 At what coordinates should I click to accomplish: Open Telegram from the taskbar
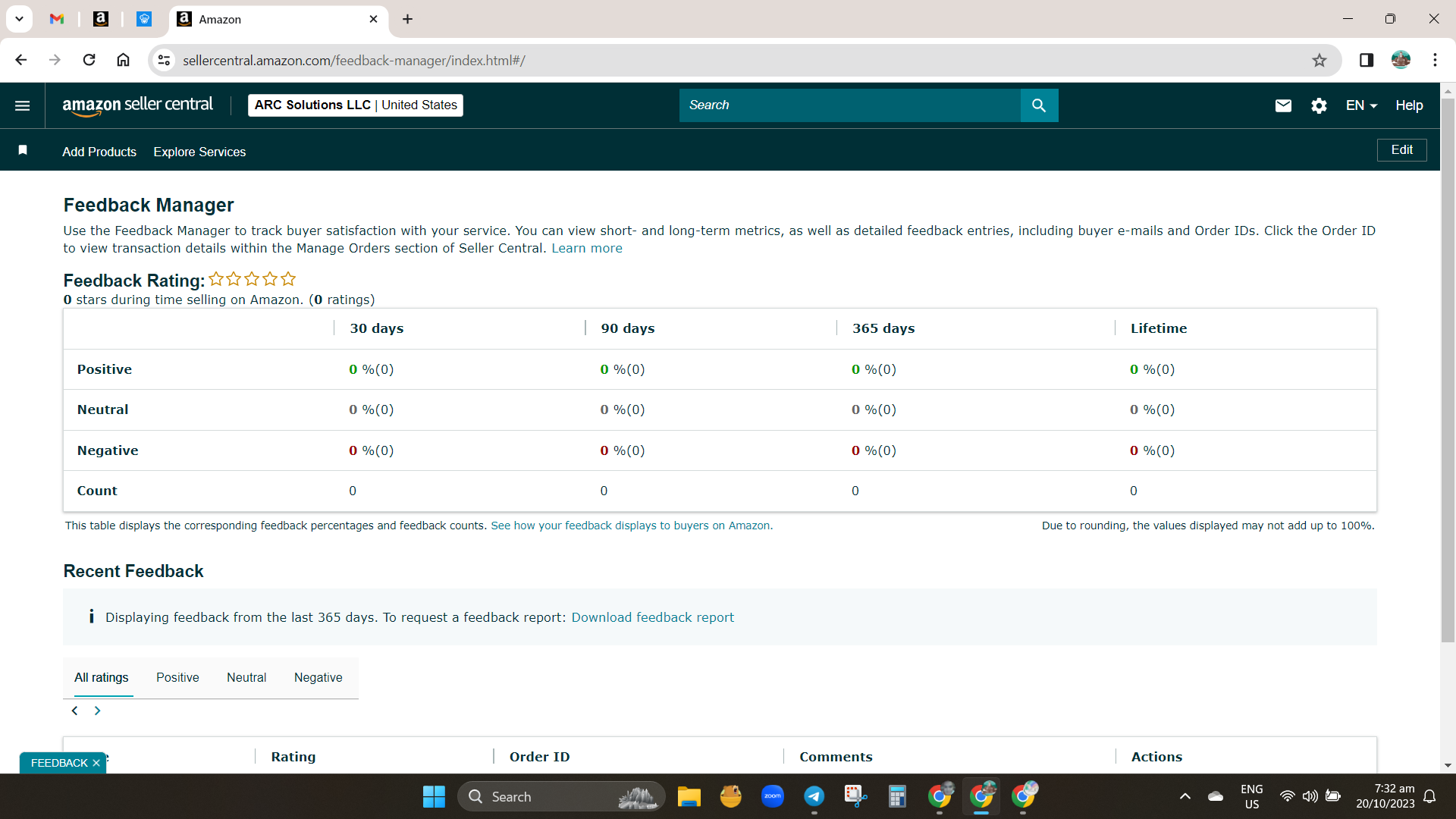(814, 796)
